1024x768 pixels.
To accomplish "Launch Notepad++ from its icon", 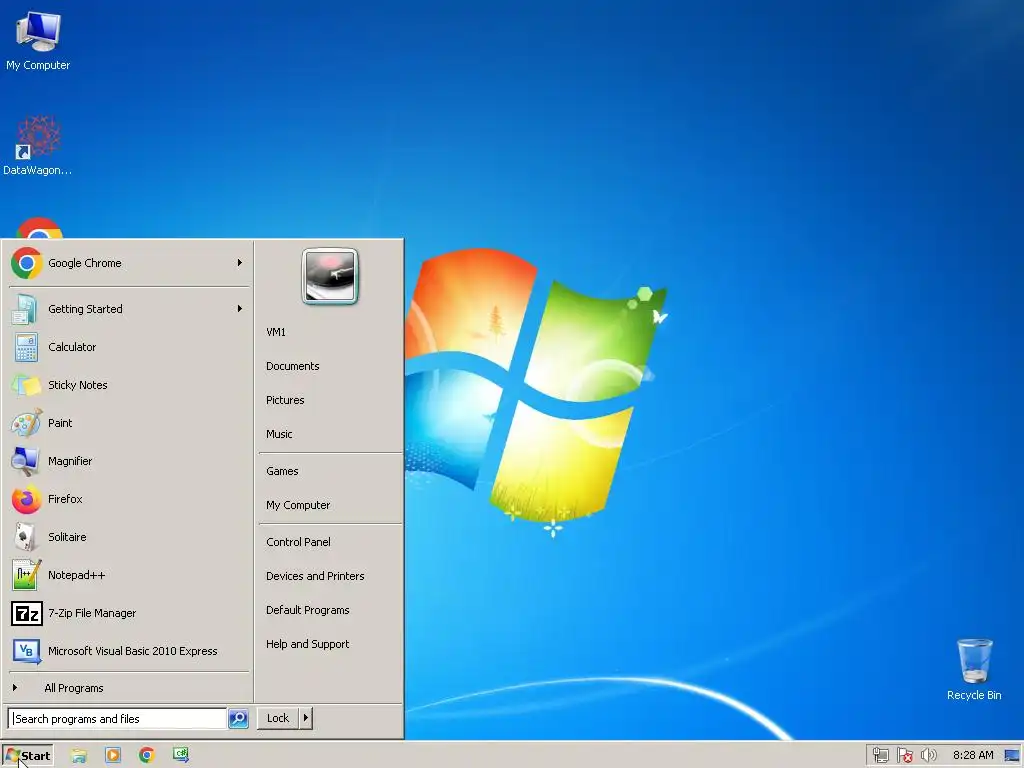I will point(26,575).
